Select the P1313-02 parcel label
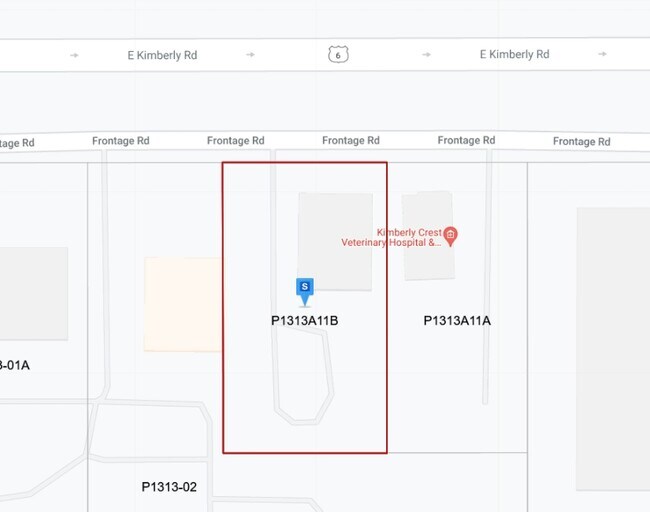Viewport: 650px width, 512px height. [169, 487]
